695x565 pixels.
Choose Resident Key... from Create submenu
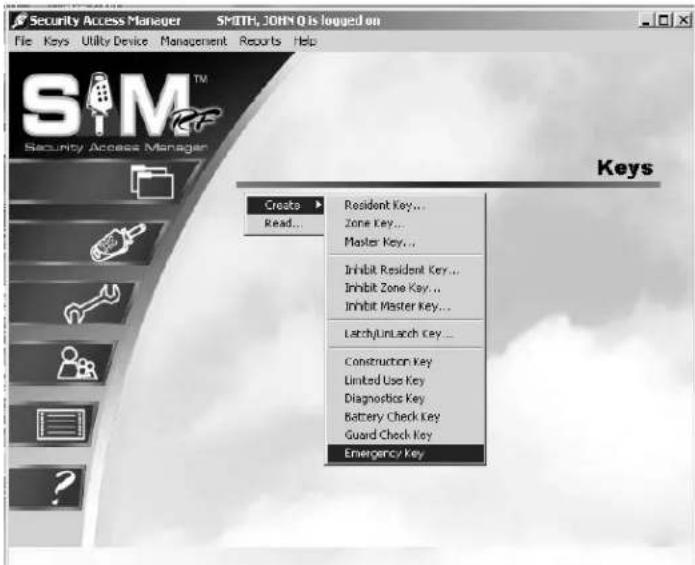[x=406, y=205]
